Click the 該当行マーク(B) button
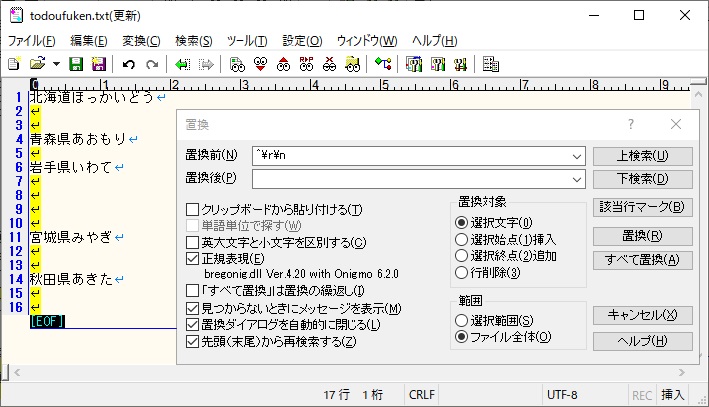The height and width of the screenshot is (407, 709). pos(643,207)
